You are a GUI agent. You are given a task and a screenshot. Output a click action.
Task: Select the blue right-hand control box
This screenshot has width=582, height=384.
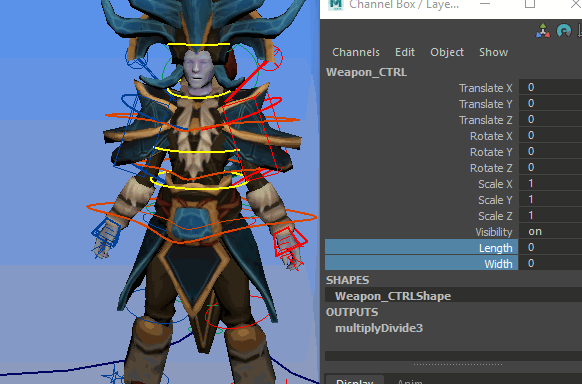click(106, 233)
